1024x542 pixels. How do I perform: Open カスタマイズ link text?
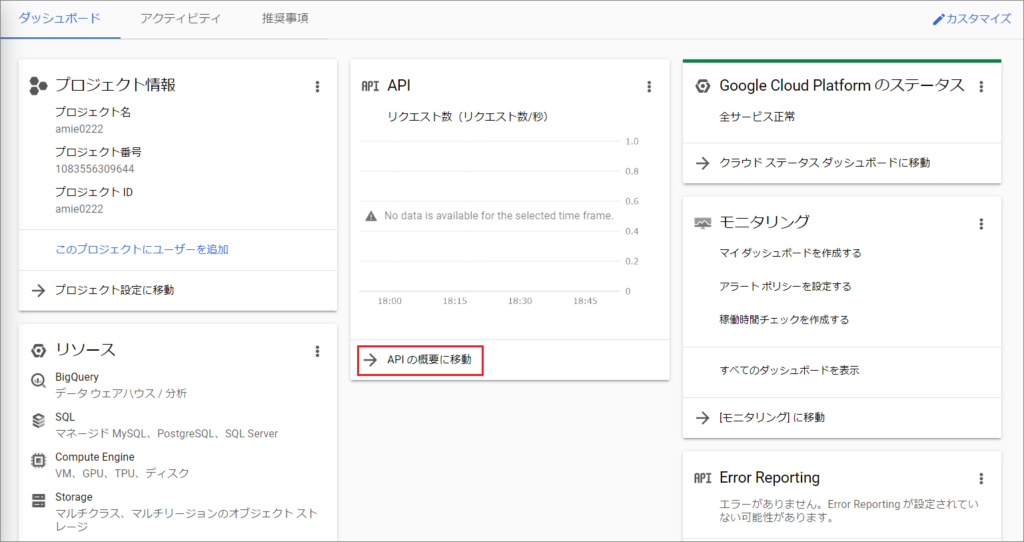(x=978, y=19)
